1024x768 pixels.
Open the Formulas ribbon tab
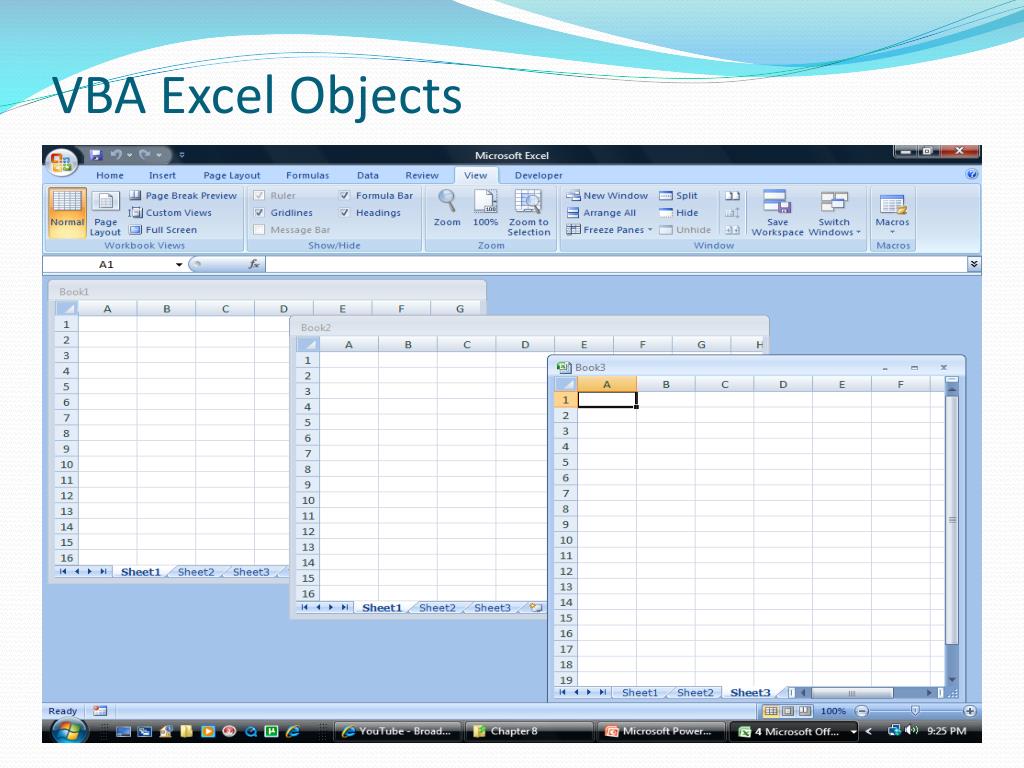point(308,175)
